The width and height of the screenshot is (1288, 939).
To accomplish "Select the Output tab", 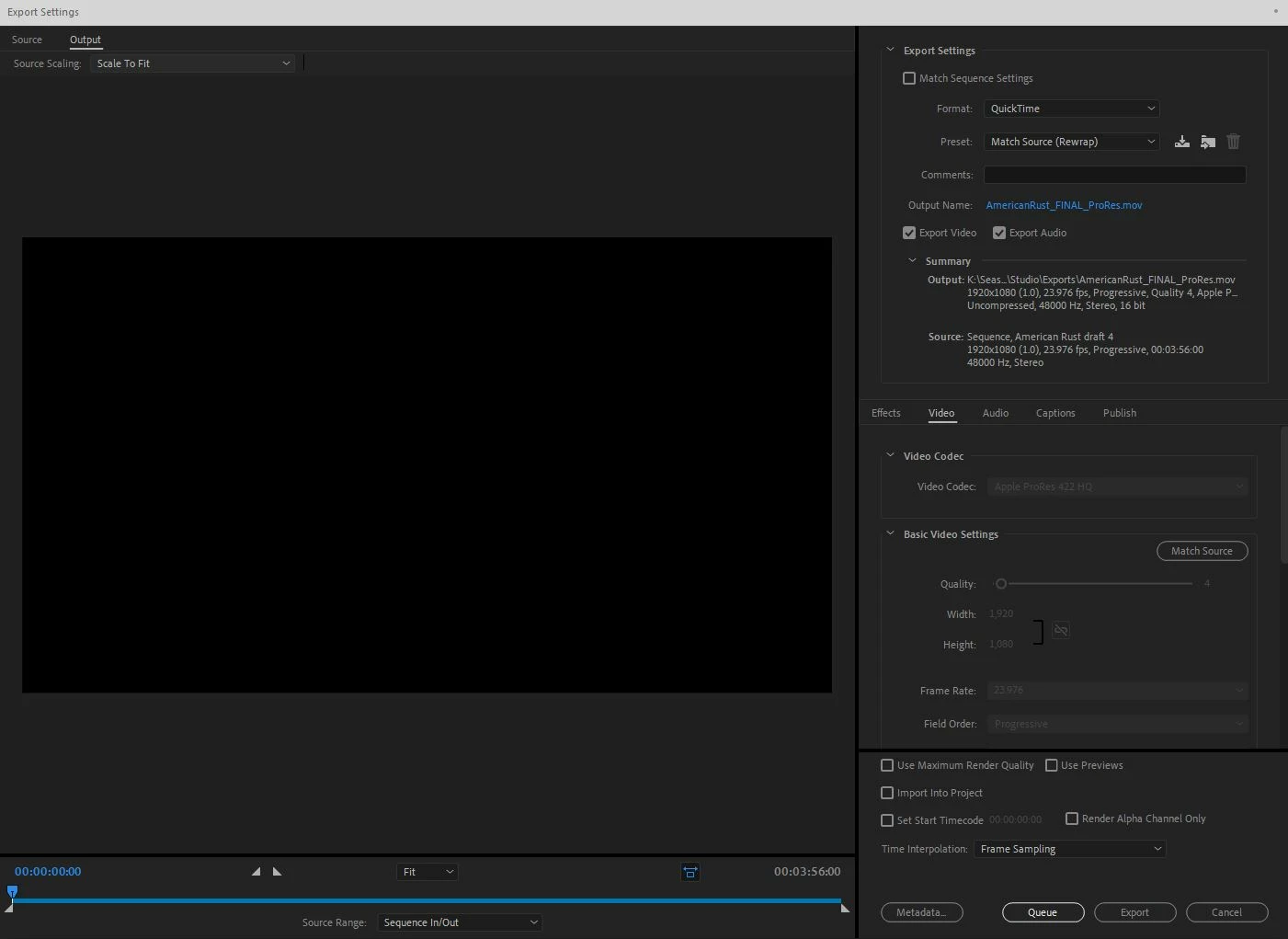I will pyautogui.click(x=85, y=40).
